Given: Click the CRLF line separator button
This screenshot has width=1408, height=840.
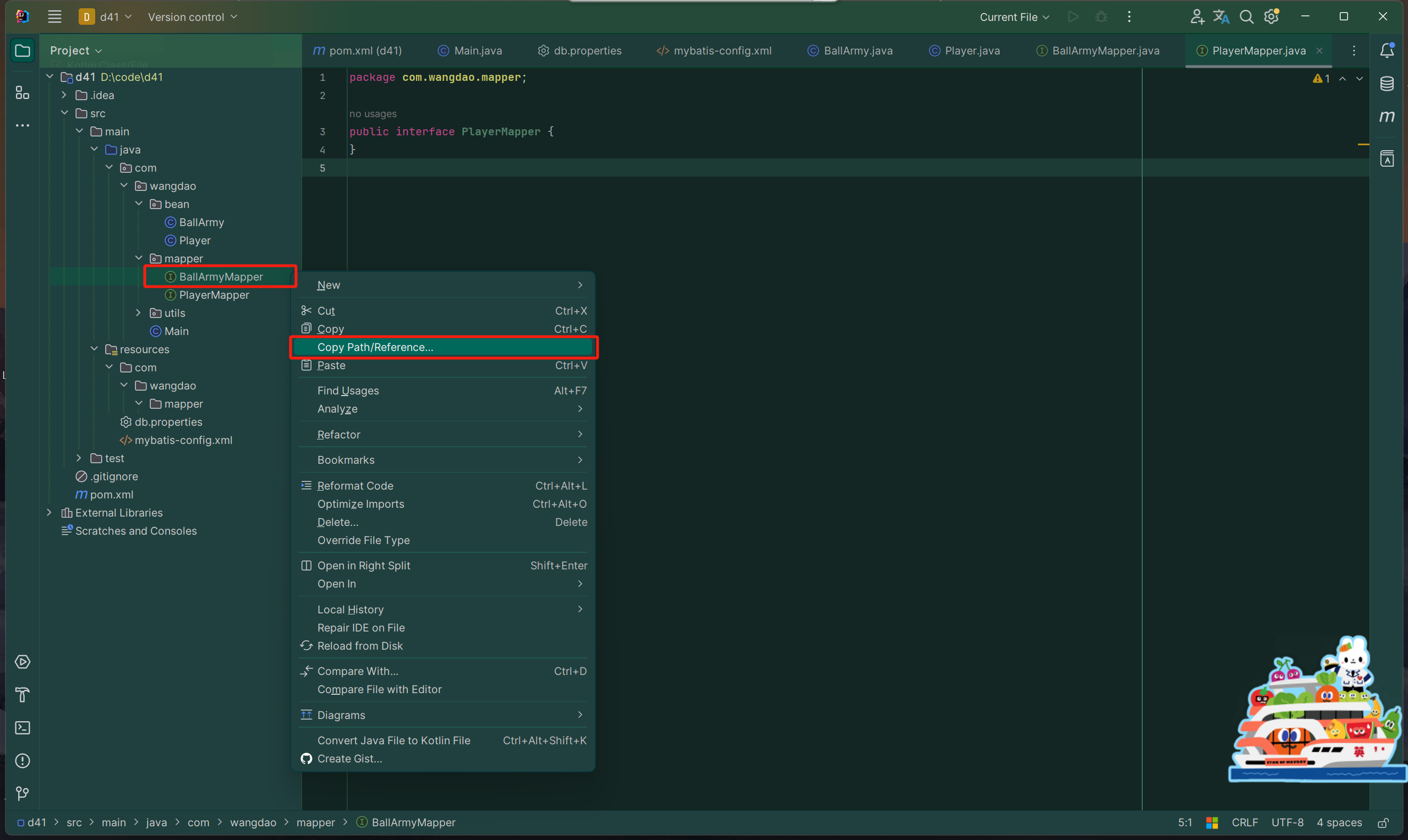Looking at the screenshot, I should pyautogui.click(x=1245, y=822).
